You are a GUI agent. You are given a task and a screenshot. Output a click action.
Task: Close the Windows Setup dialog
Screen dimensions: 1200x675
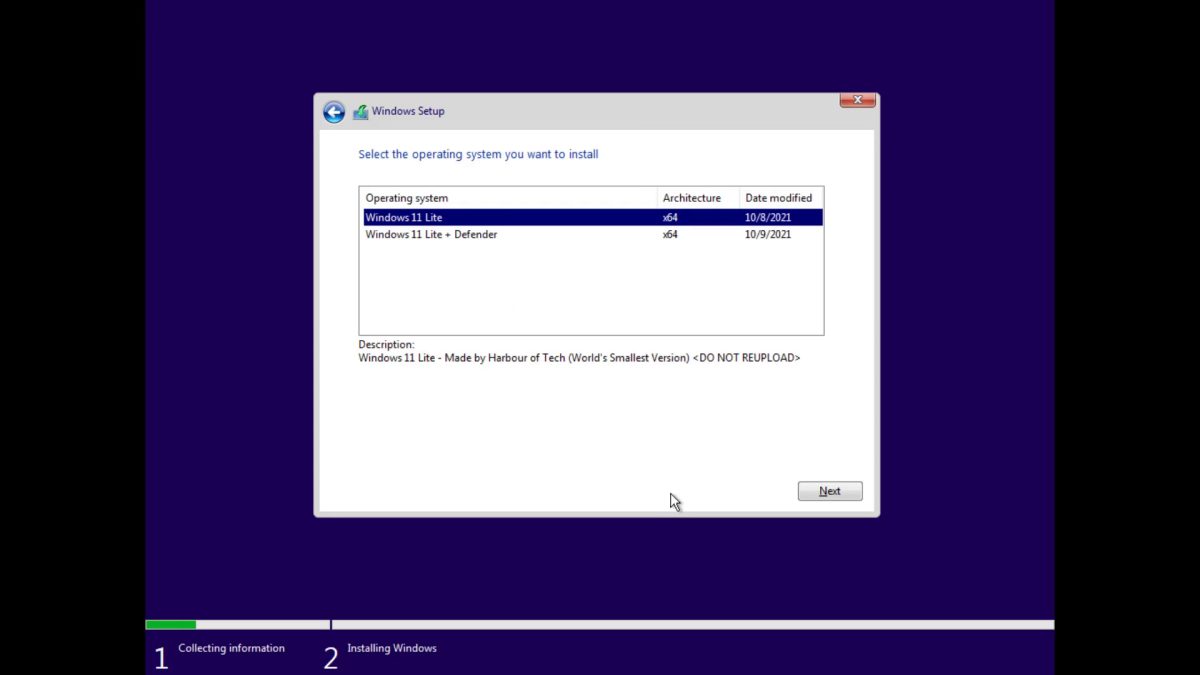(x=858, y=100)
